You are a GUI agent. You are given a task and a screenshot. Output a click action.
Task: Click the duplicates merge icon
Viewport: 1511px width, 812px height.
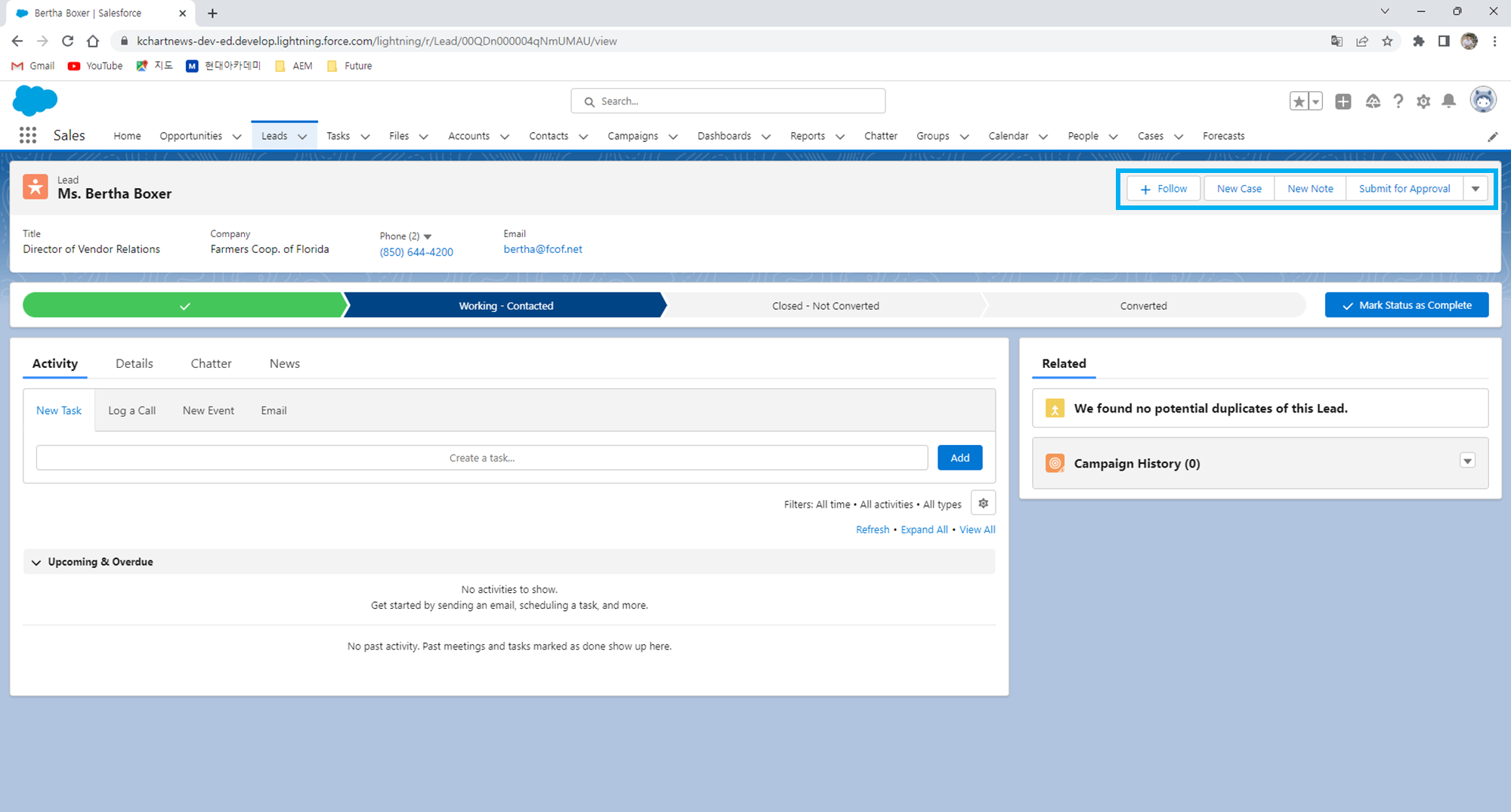click(x=1055, y=409)
